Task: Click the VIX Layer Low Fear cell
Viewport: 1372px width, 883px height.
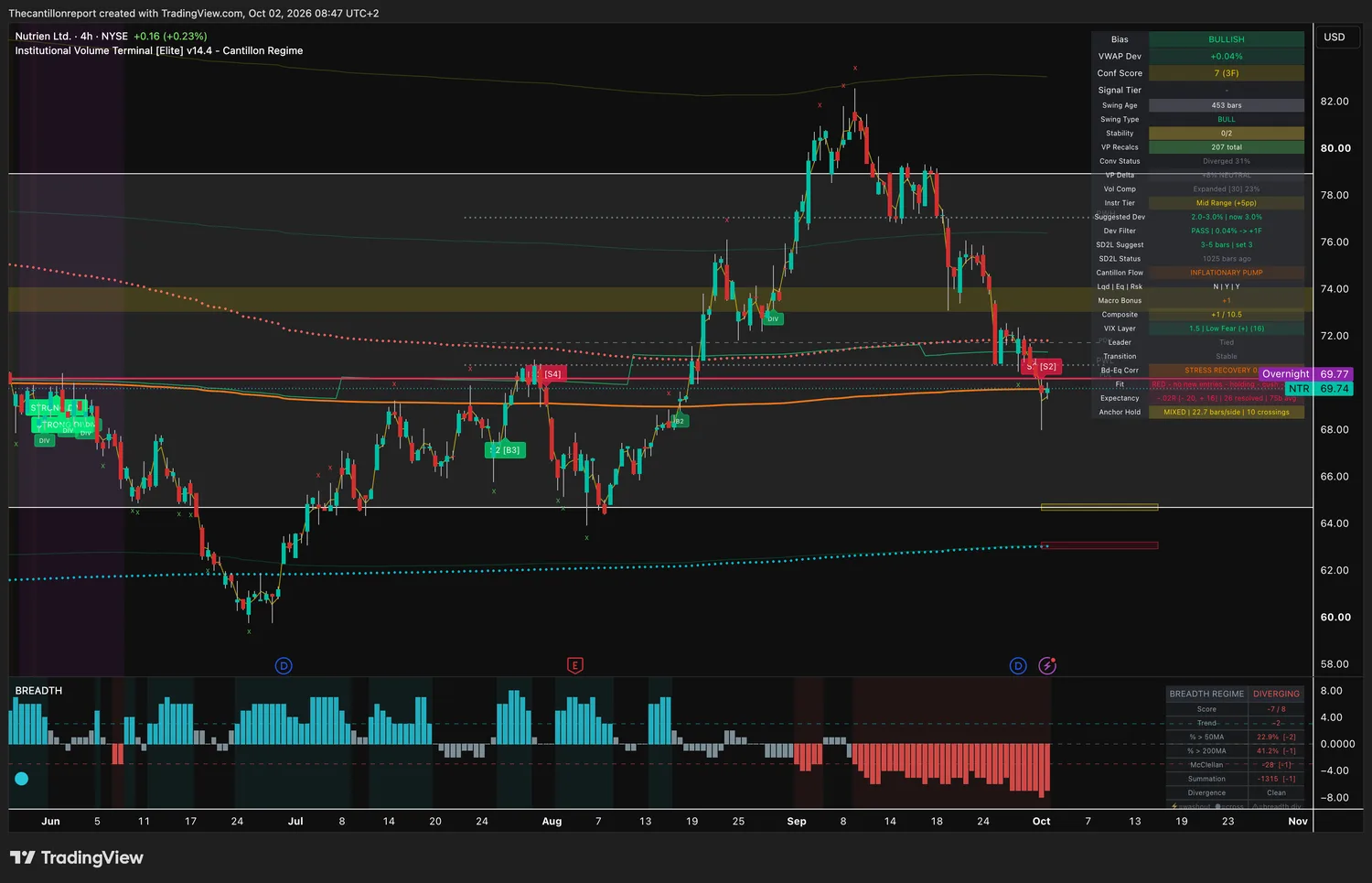Action: point(1227,328)
